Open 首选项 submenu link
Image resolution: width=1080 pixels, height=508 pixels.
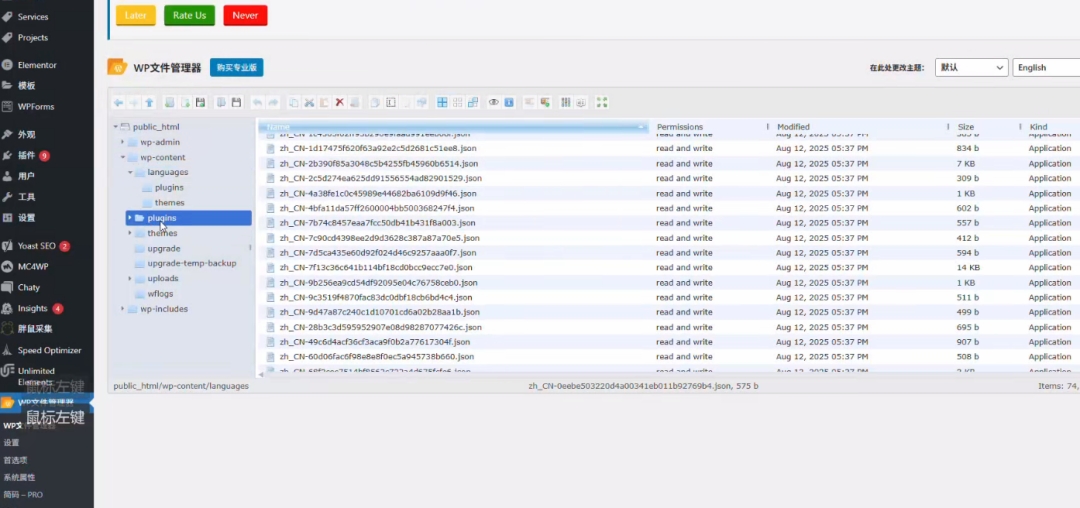coord(15,460)
